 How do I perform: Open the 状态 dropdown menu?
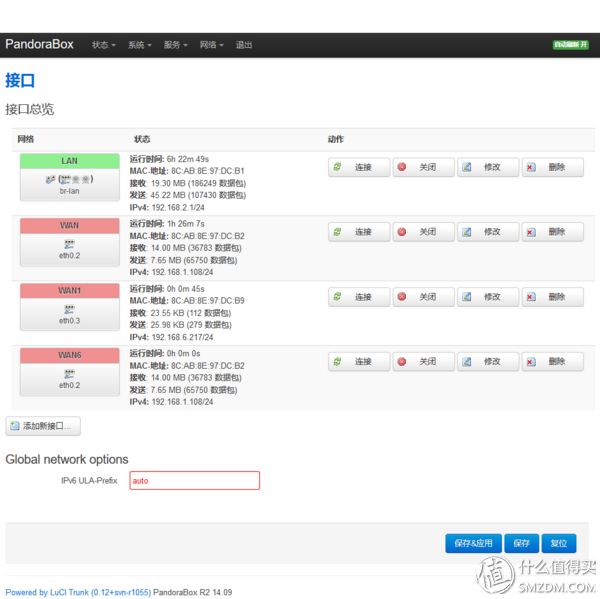[103, 45]
